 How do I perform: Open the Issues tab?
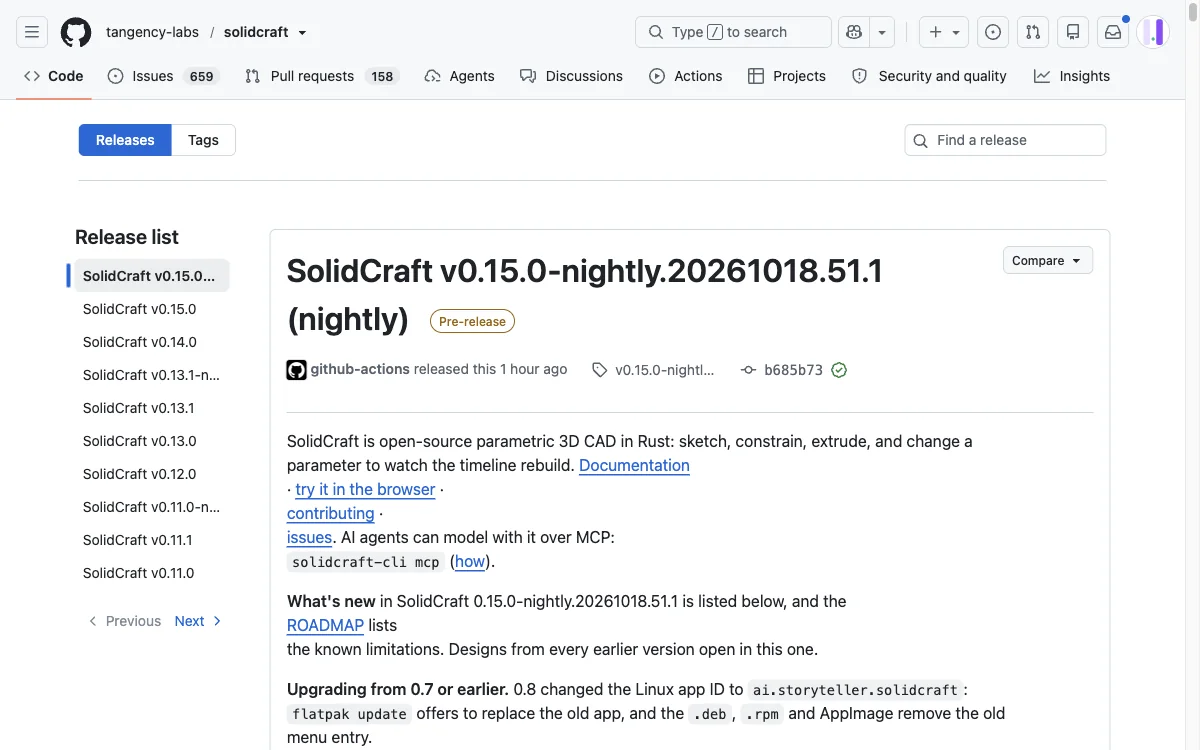[163, 76]
